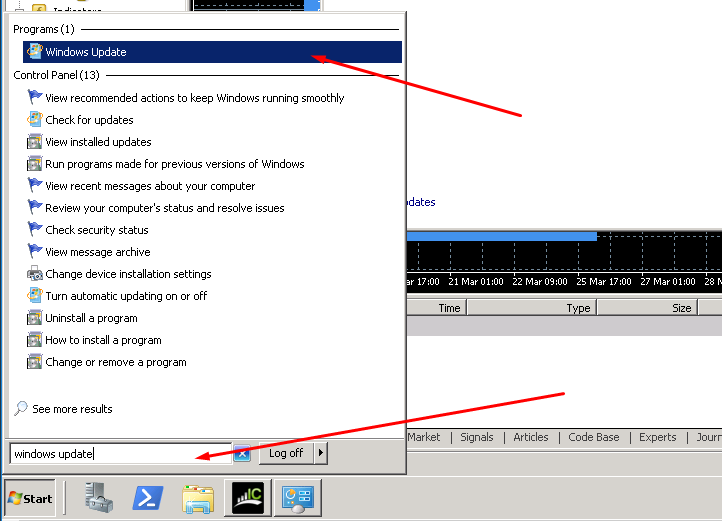Open Control Panel window from taskbar
This screenshot has width=722, height=521.
pos(297,498)
